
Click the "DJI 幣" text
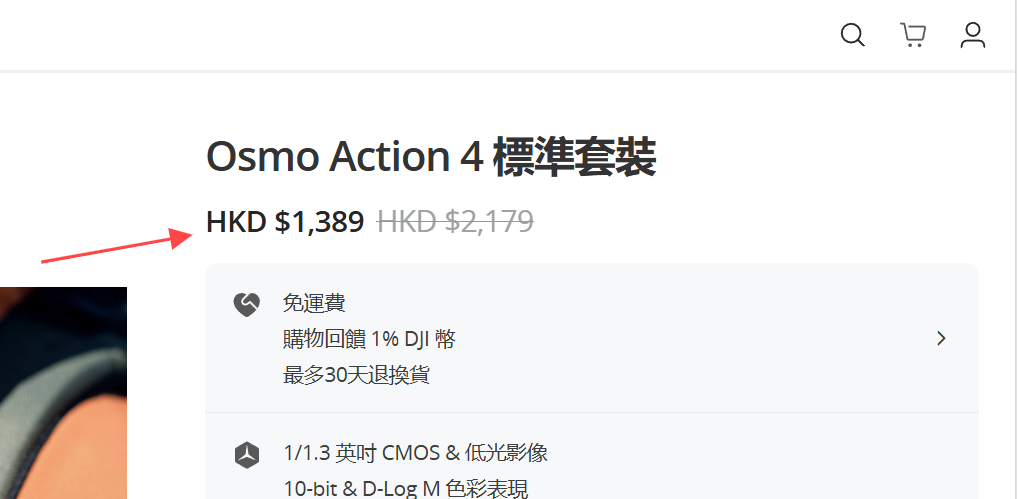[x=430, y=339]
